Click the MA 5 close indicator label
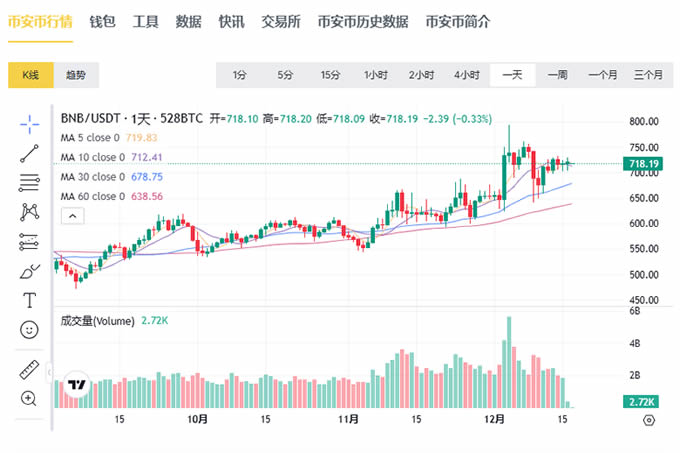 90,138
